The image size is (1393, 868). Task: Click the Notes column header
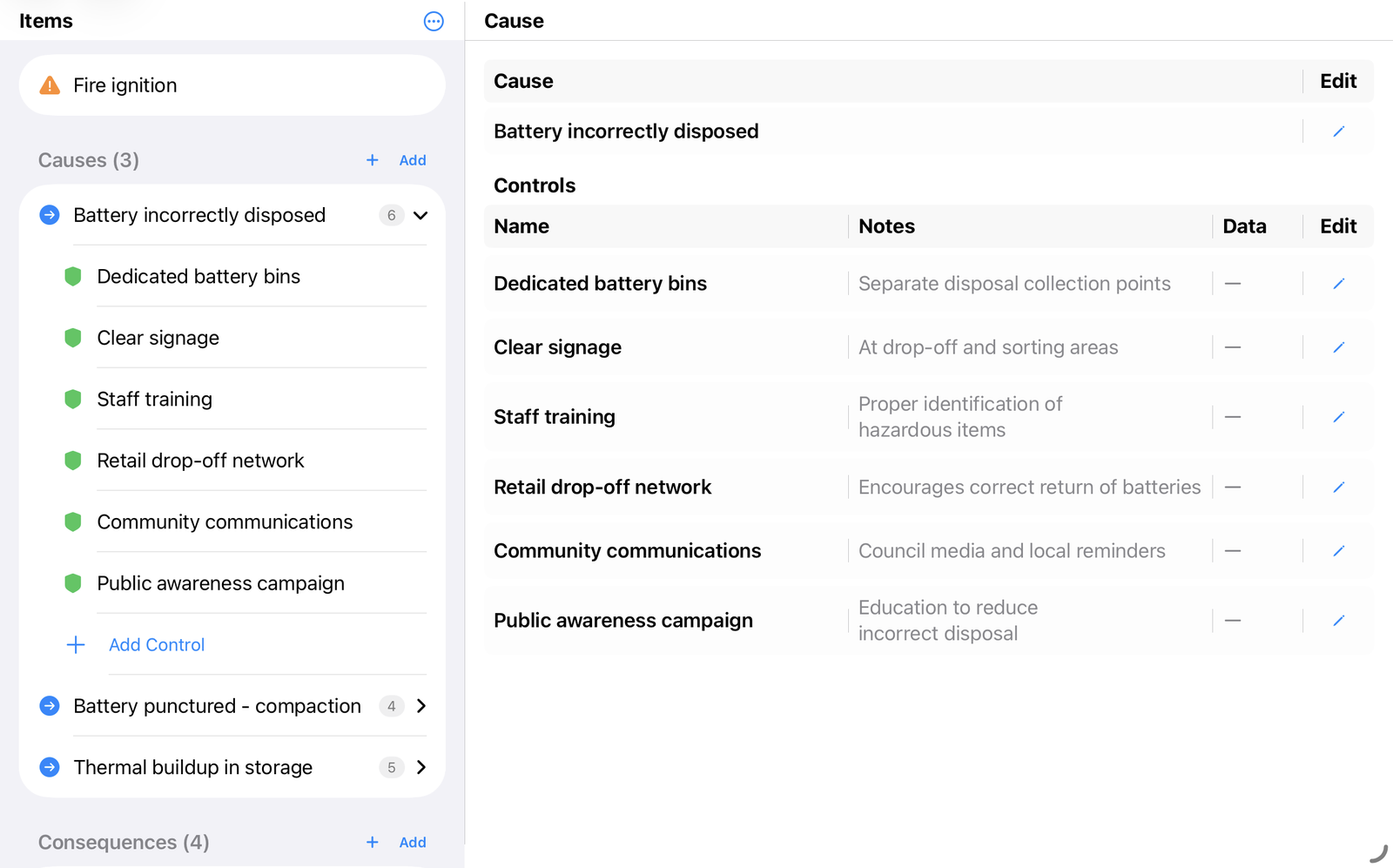(x=886, y=226)
